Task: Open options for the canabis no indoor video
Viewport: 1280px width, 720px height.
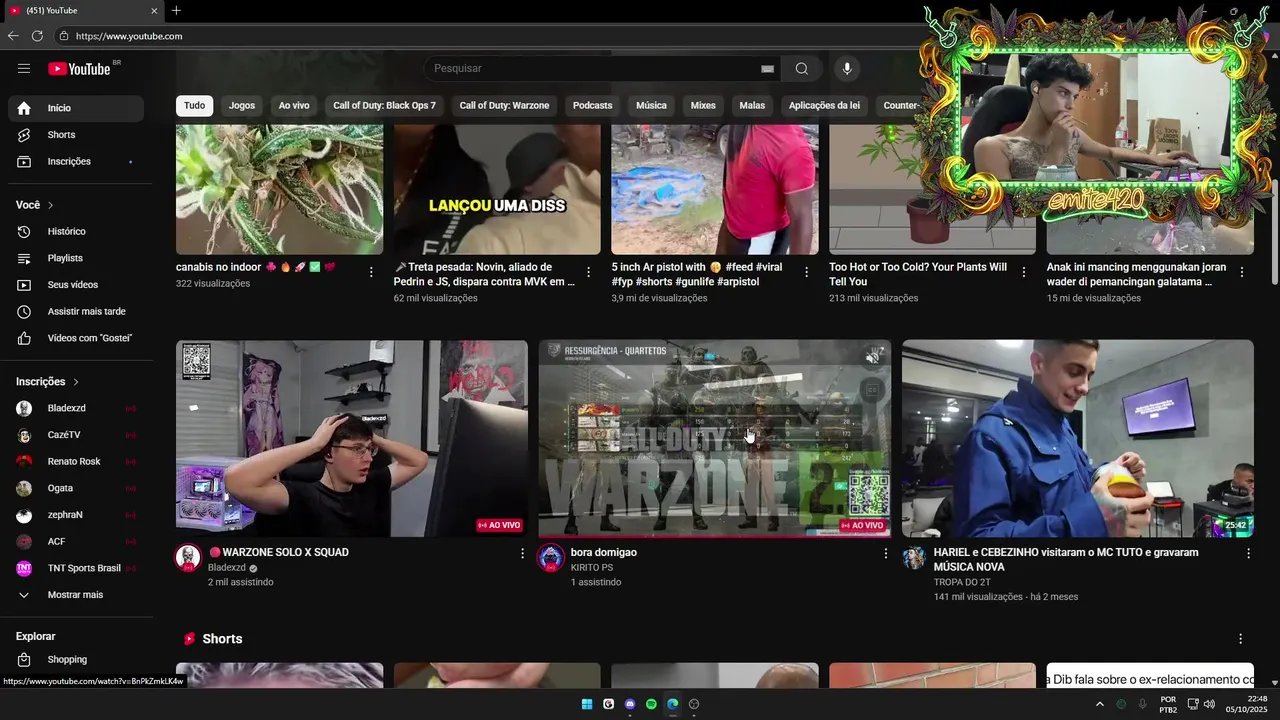Action: tap(371, 272)
